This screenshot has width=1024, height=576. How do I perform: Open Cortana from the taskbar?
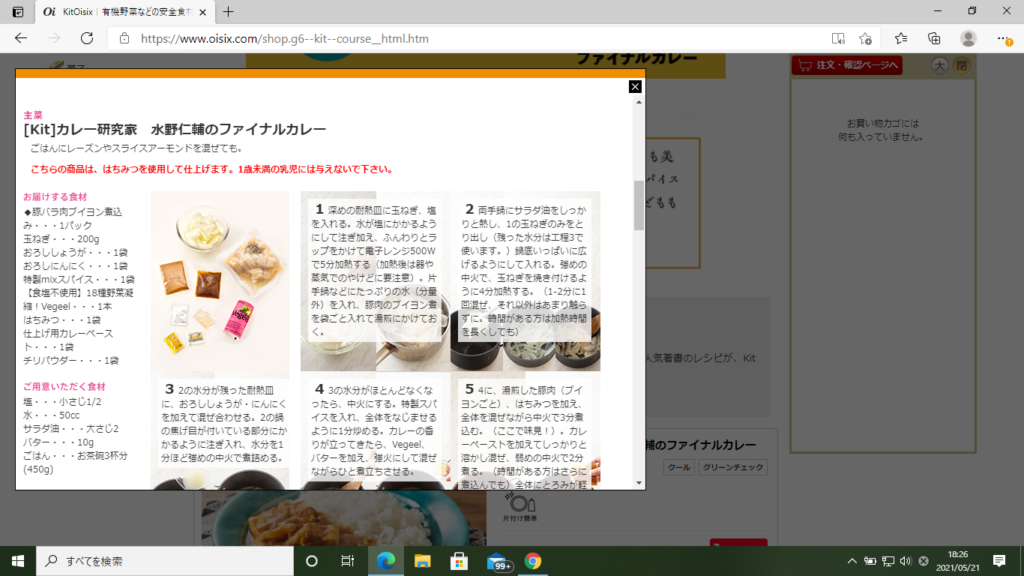click(312, 561)
